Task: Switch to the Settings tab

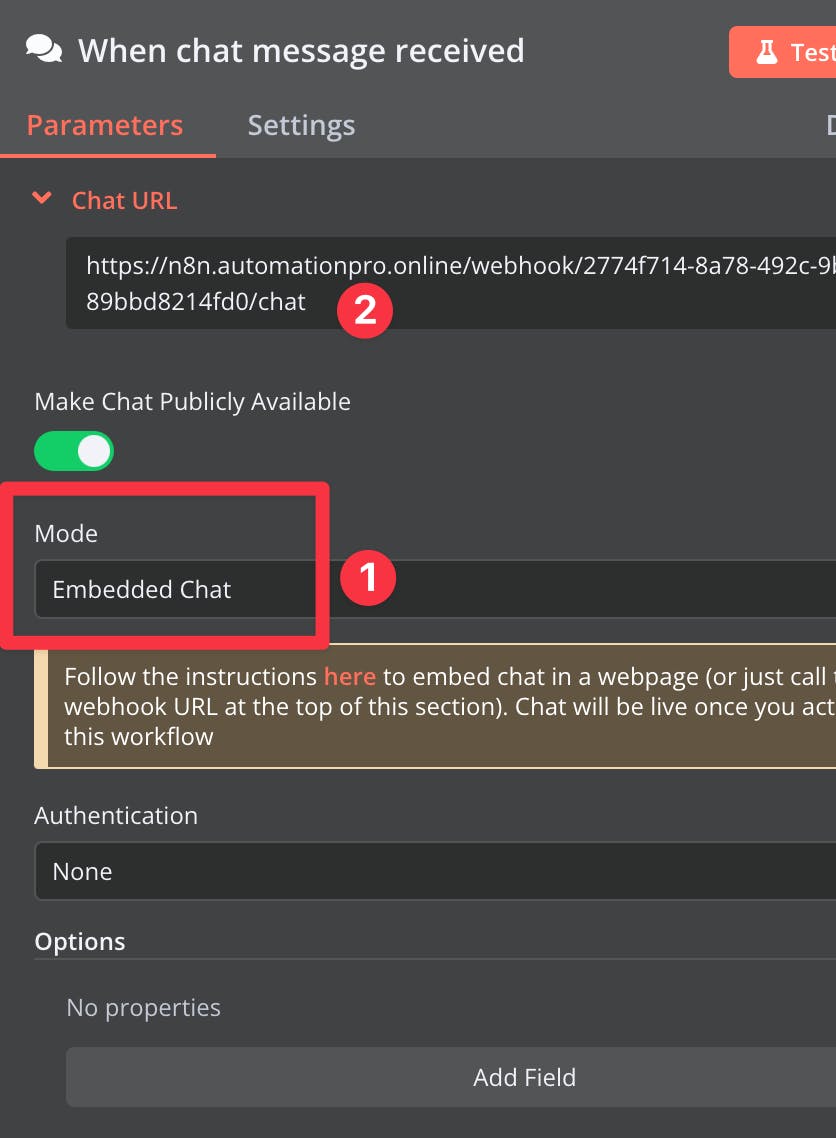Action: [301, 125]
